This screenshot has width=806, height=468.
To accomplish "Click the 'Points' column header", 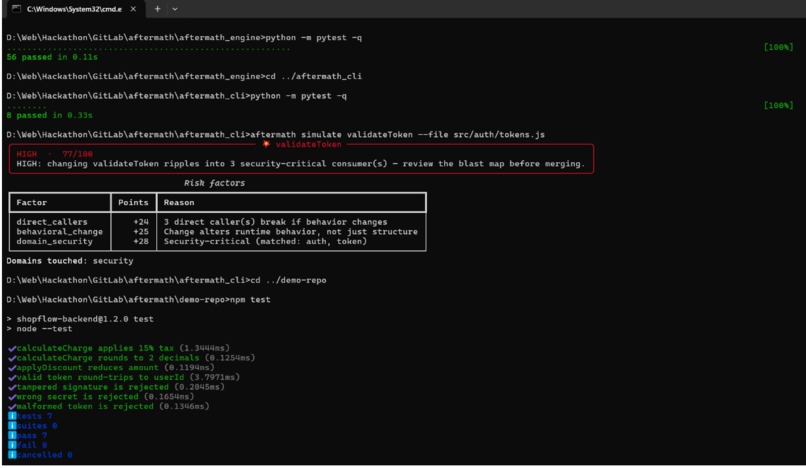I will click(x=133, y=203).
